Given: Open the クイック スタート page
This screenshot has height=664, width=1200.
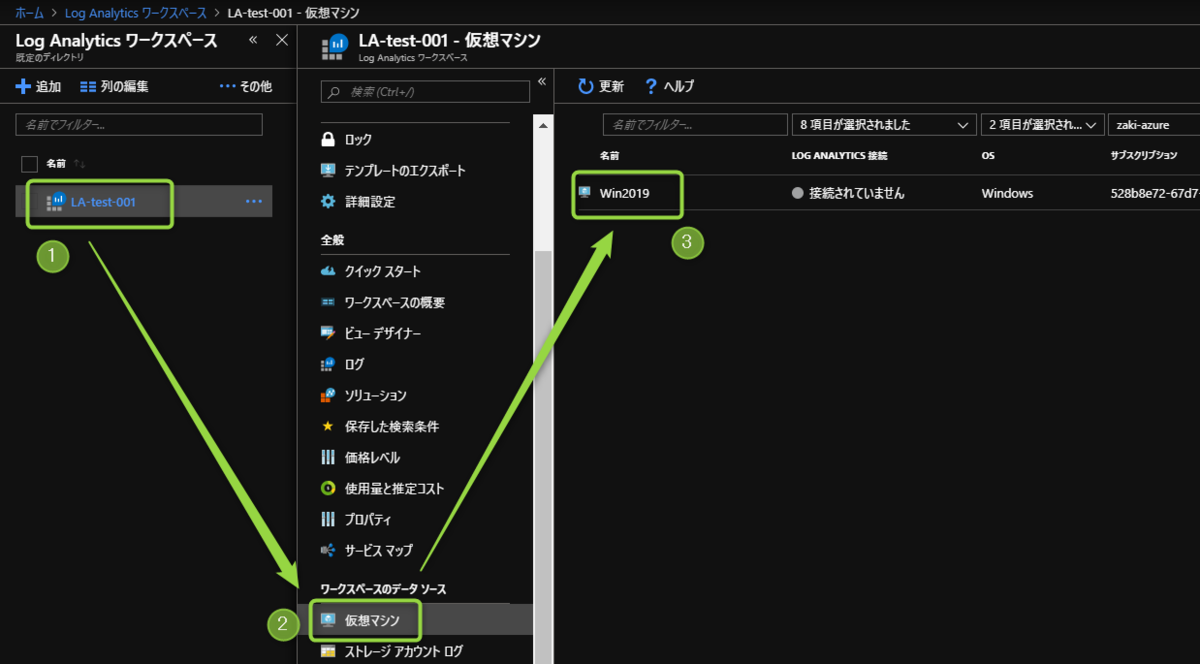Looking at the screenshot, I should [380, 271].
